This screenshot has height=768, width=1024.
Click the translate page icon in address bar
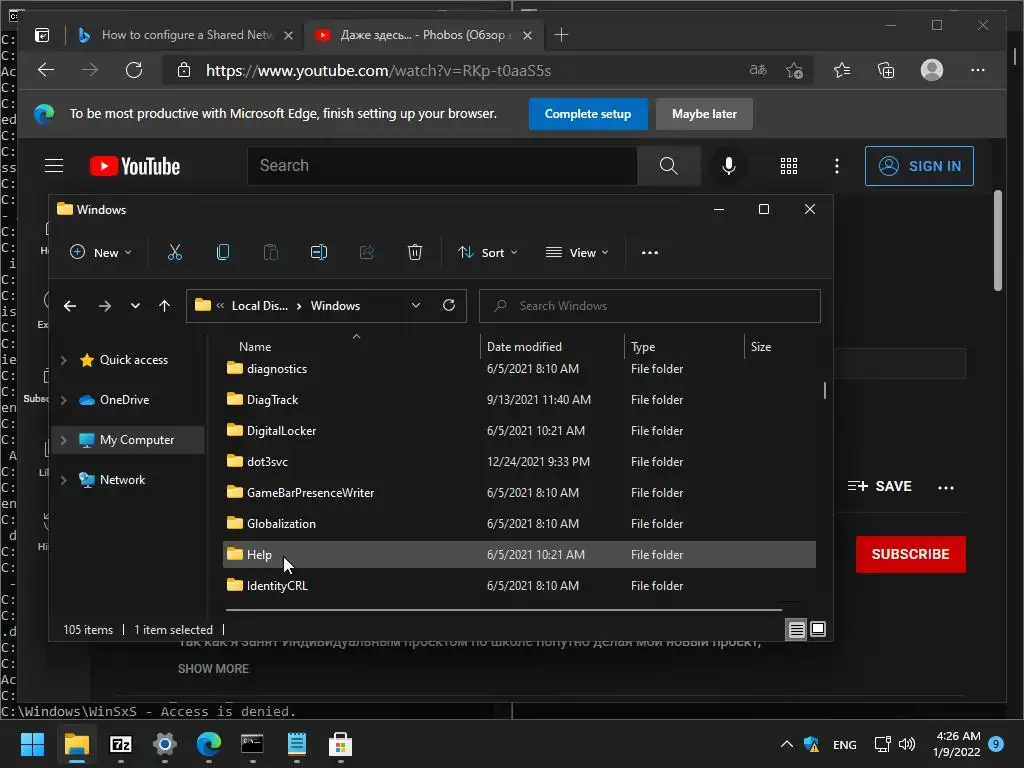(x=758, y=70)
